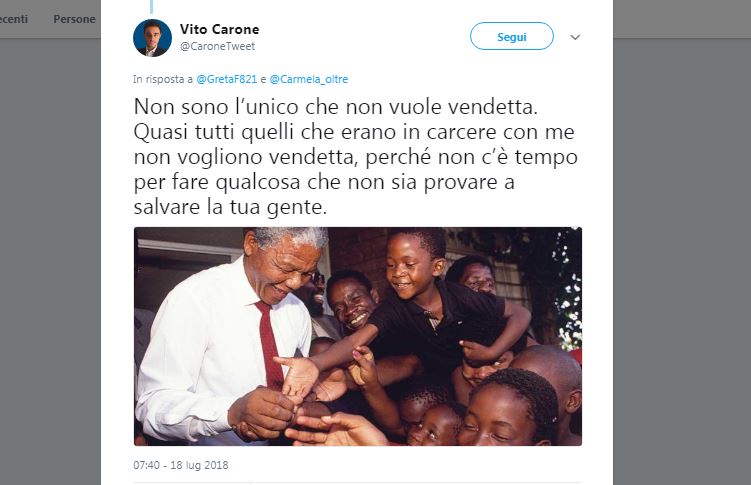Click the tweet text about vendetta
Image resolution: width=751 pixels, height=485 pixels.
click(355, 157)
